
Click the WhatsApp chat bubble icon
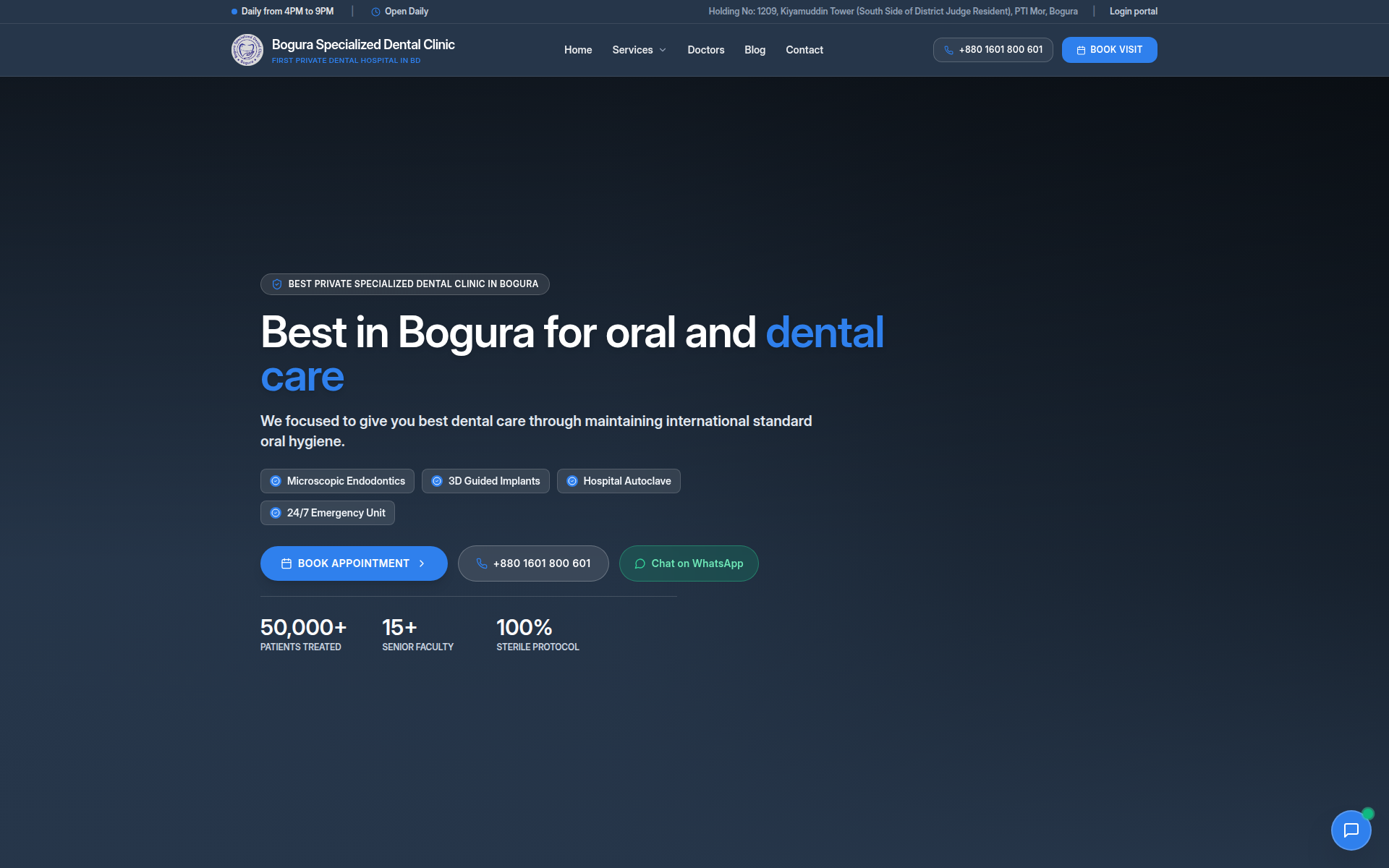[640, 563]
